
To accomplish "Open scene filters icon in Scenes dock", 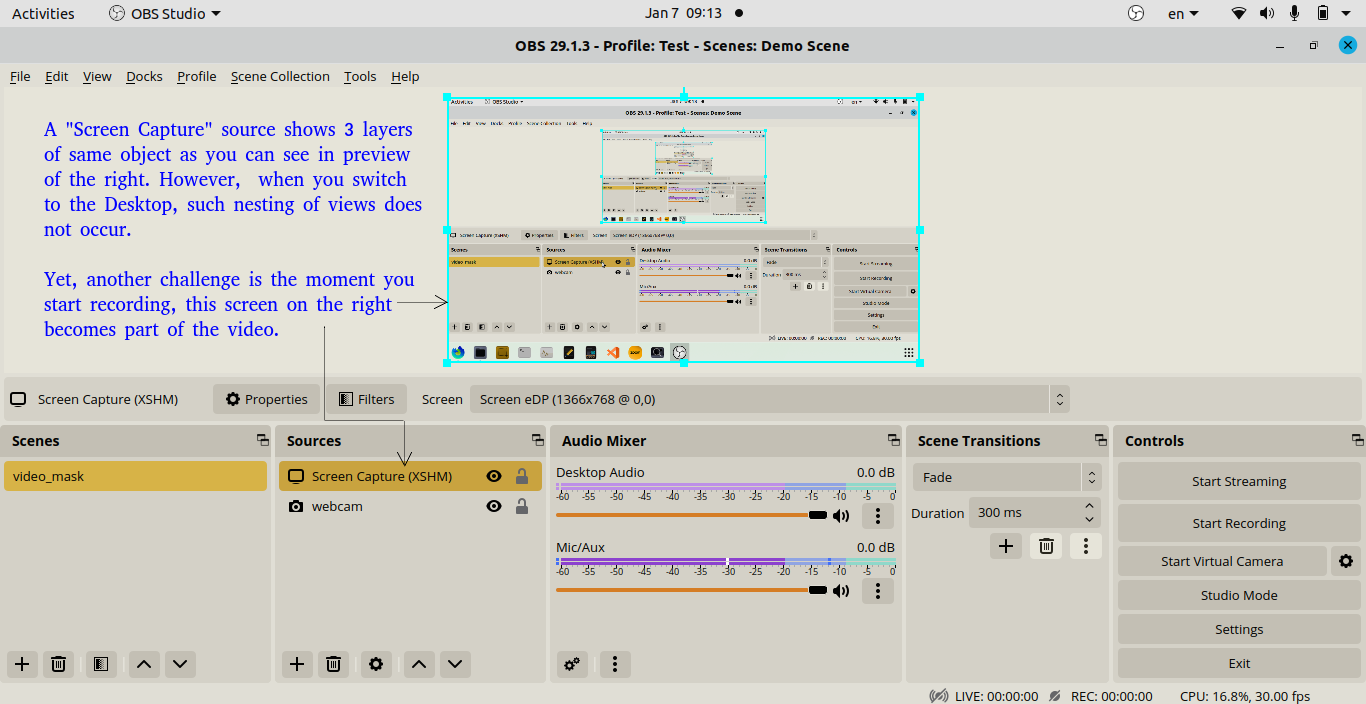I will (99, 664).
